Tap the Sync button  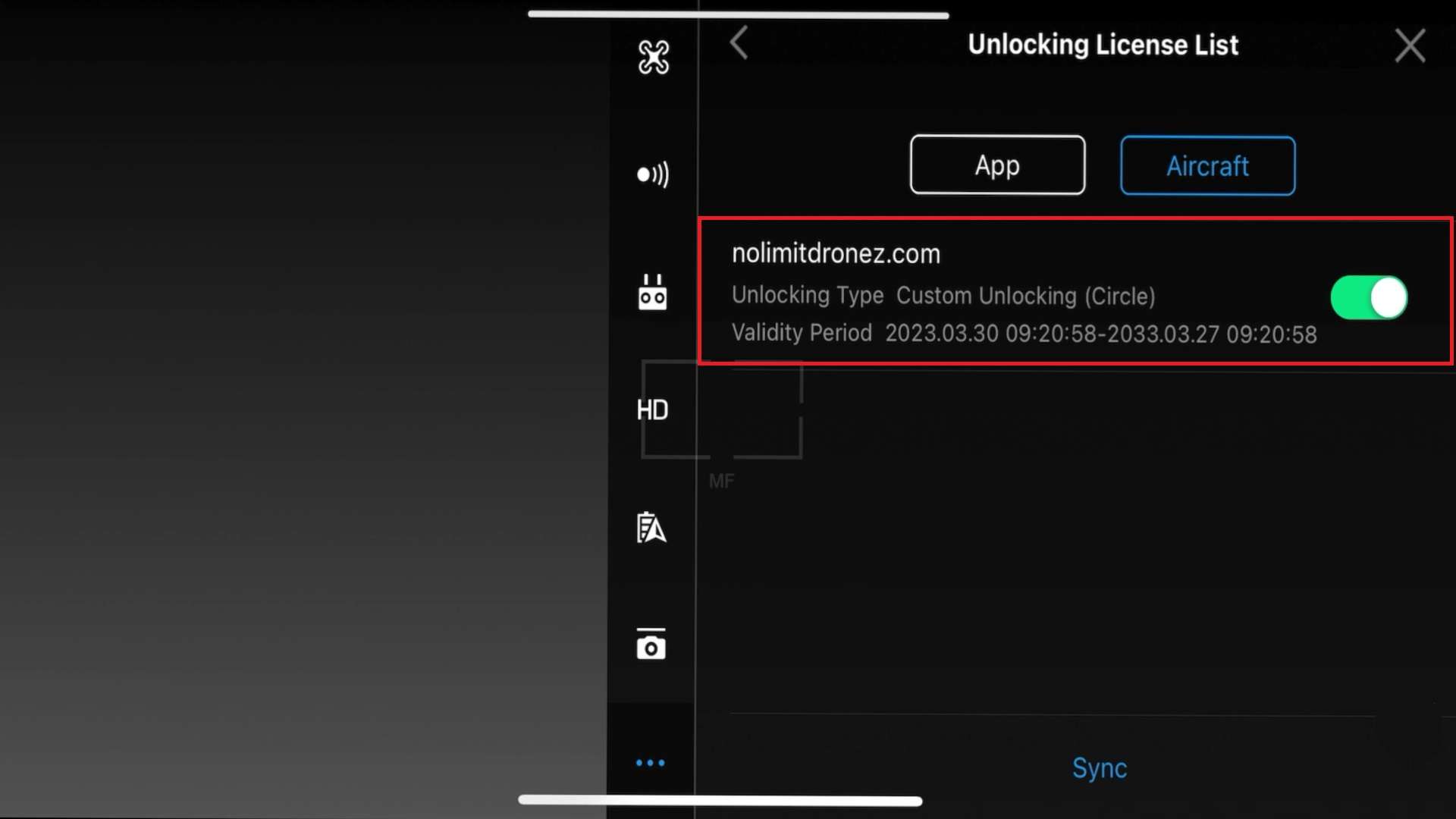tap(1100, 768)
